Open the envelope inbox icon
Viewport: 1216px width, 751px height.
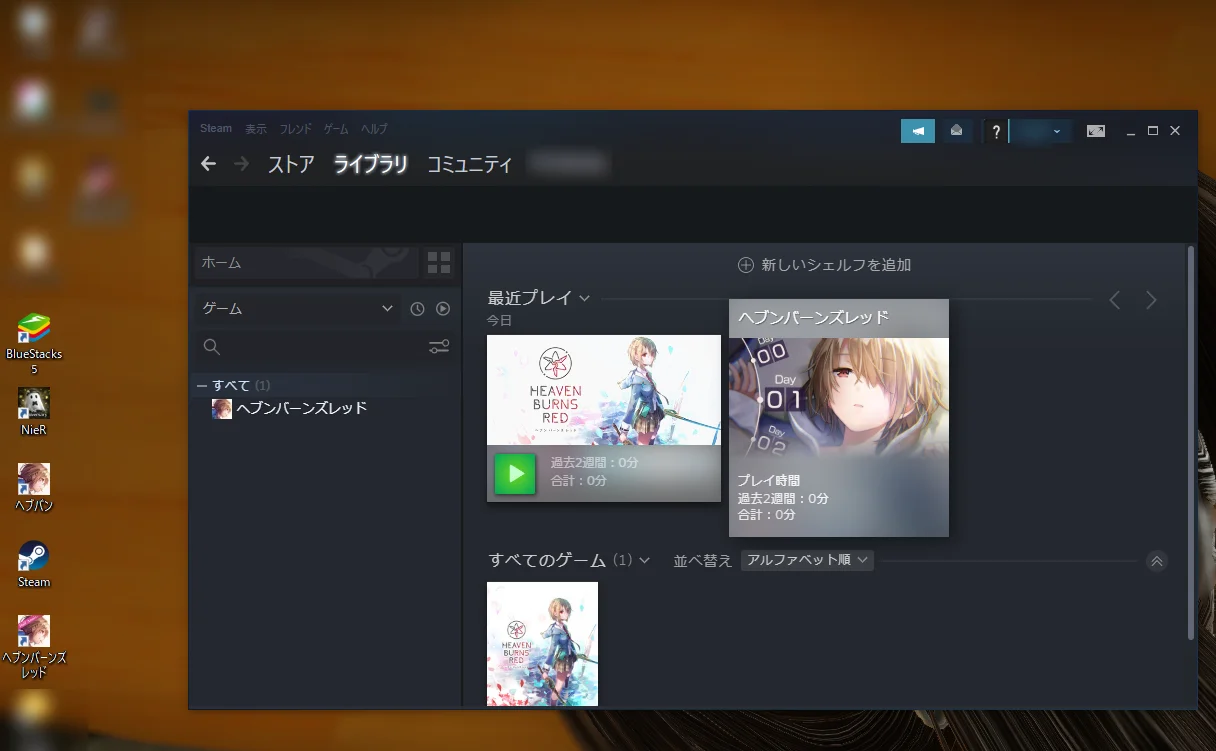tap(957, 131)
